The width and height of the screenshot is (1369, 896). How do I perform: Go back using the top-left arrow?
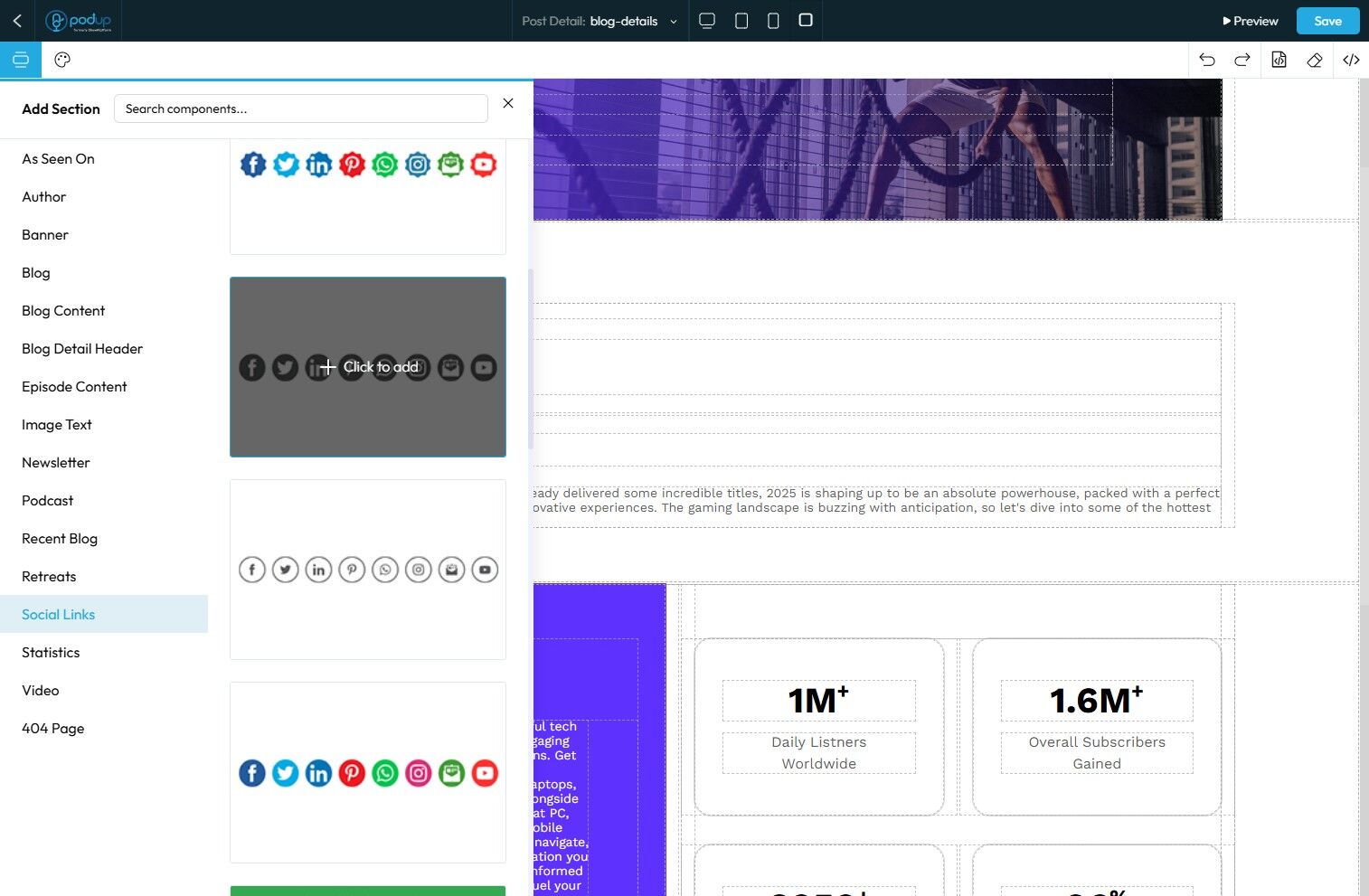(x=17, y=21)
